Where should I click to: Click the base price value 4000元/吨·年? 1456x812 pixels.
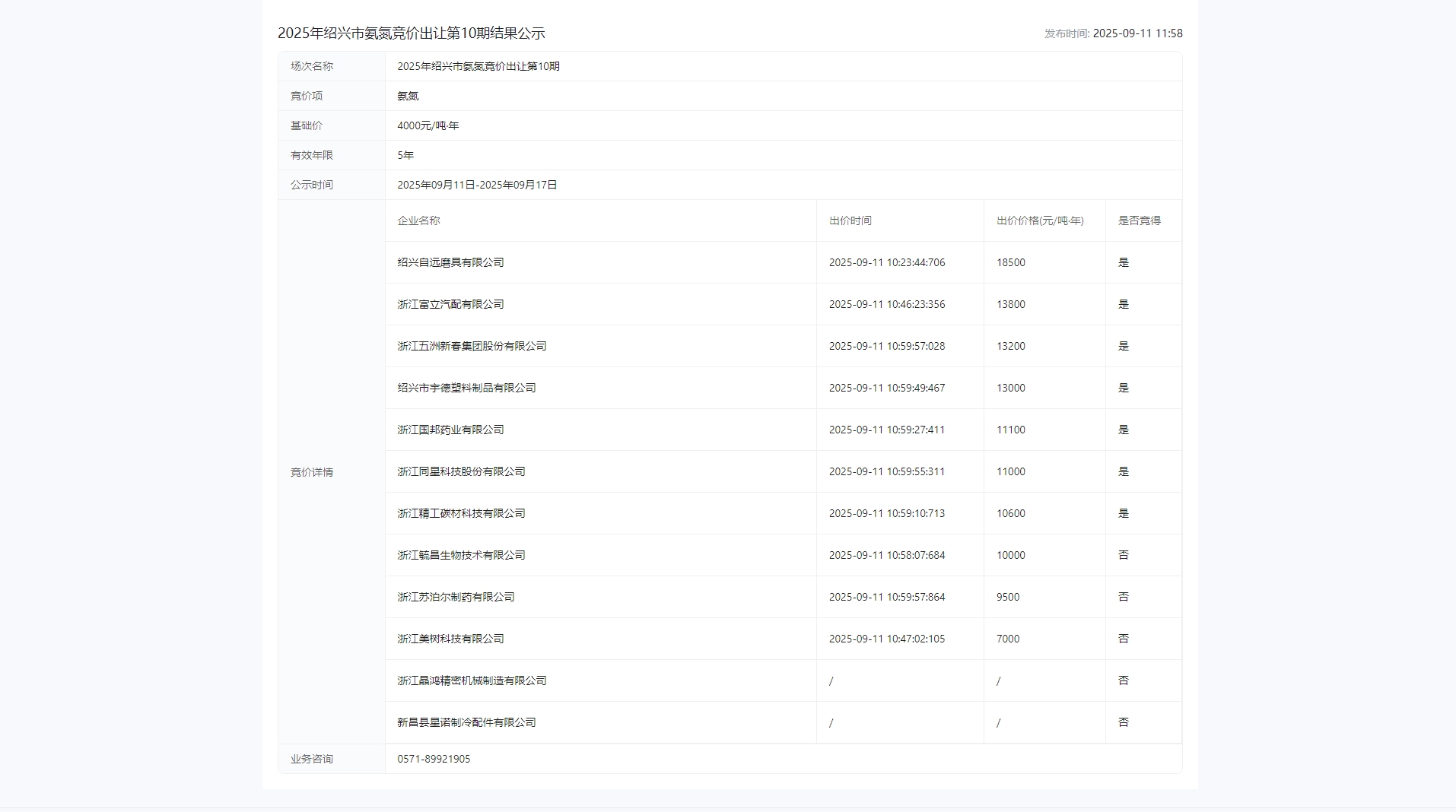coord(428,125)
